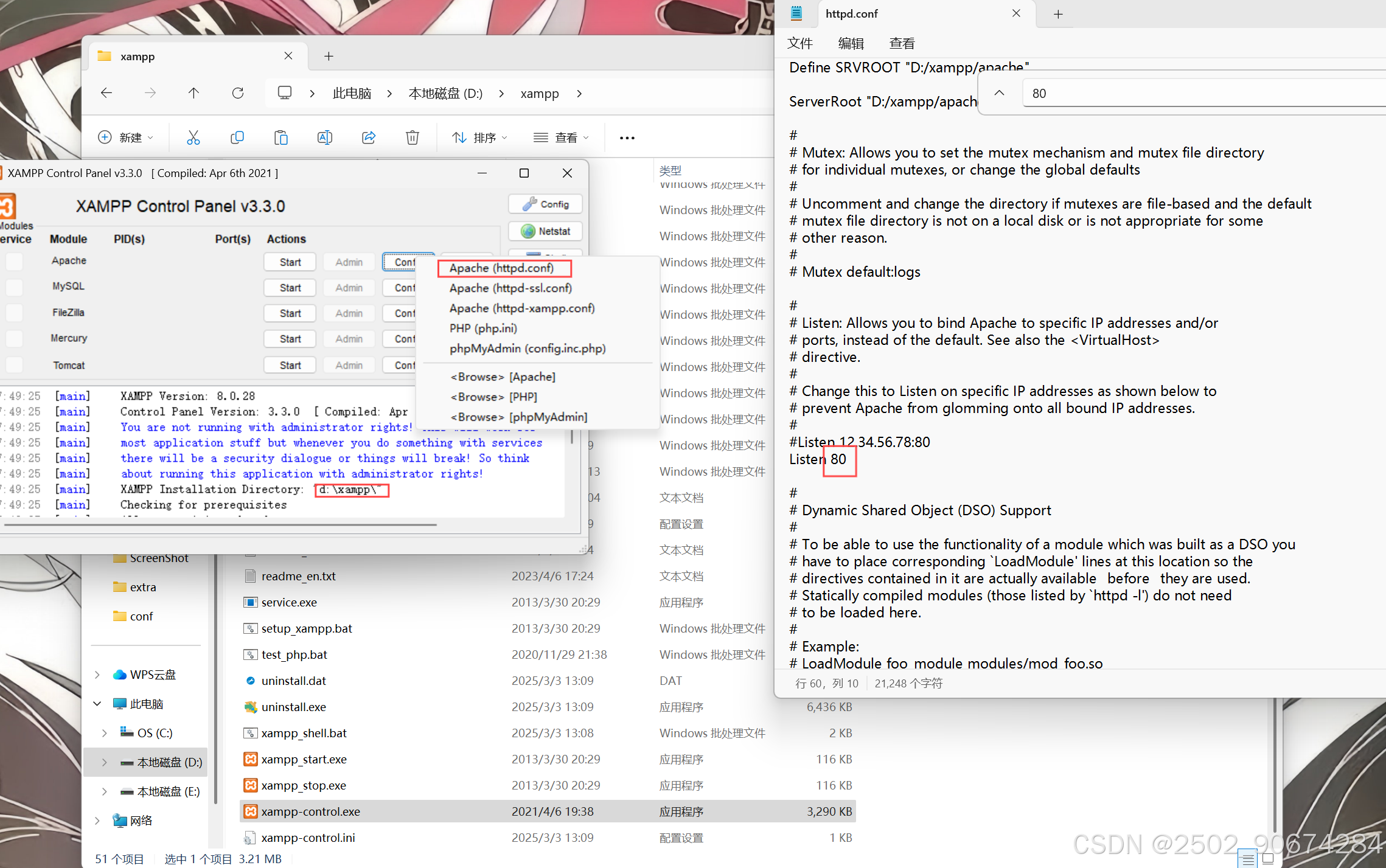
Task: Click the Copy icon in Explorer toolbar
Action: tap(237, 138)
